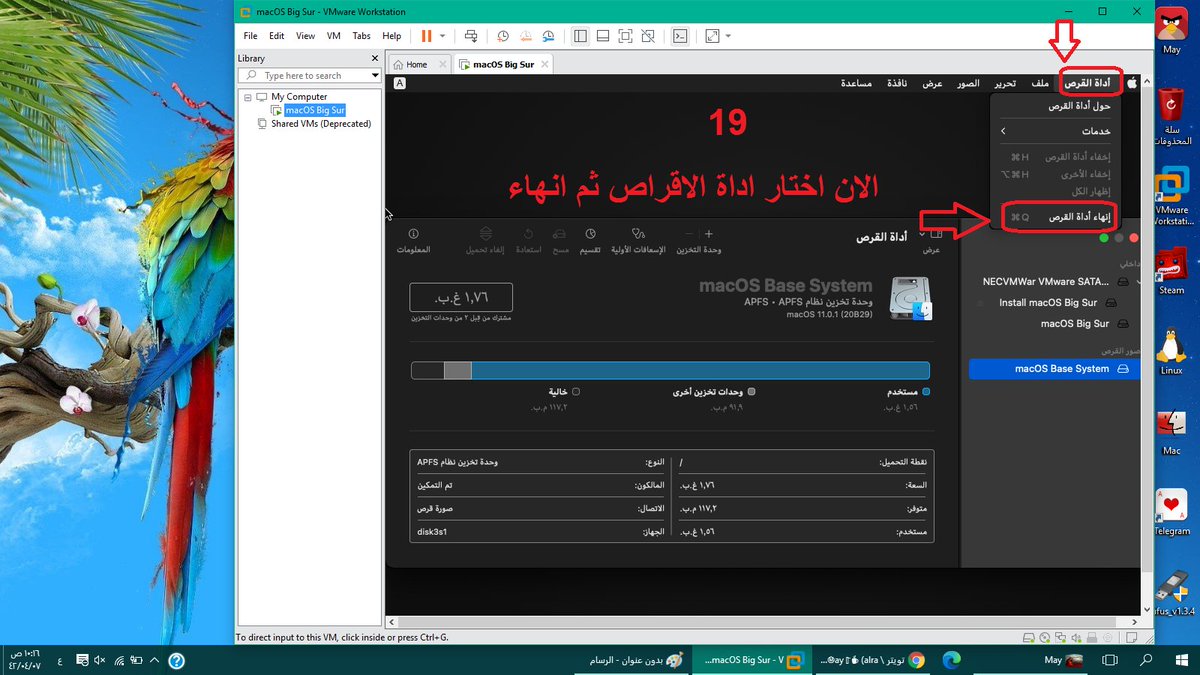Click the taskbar help question mark icon
The width and height of the screenshot is (1200, 675).
pos(176,661)
